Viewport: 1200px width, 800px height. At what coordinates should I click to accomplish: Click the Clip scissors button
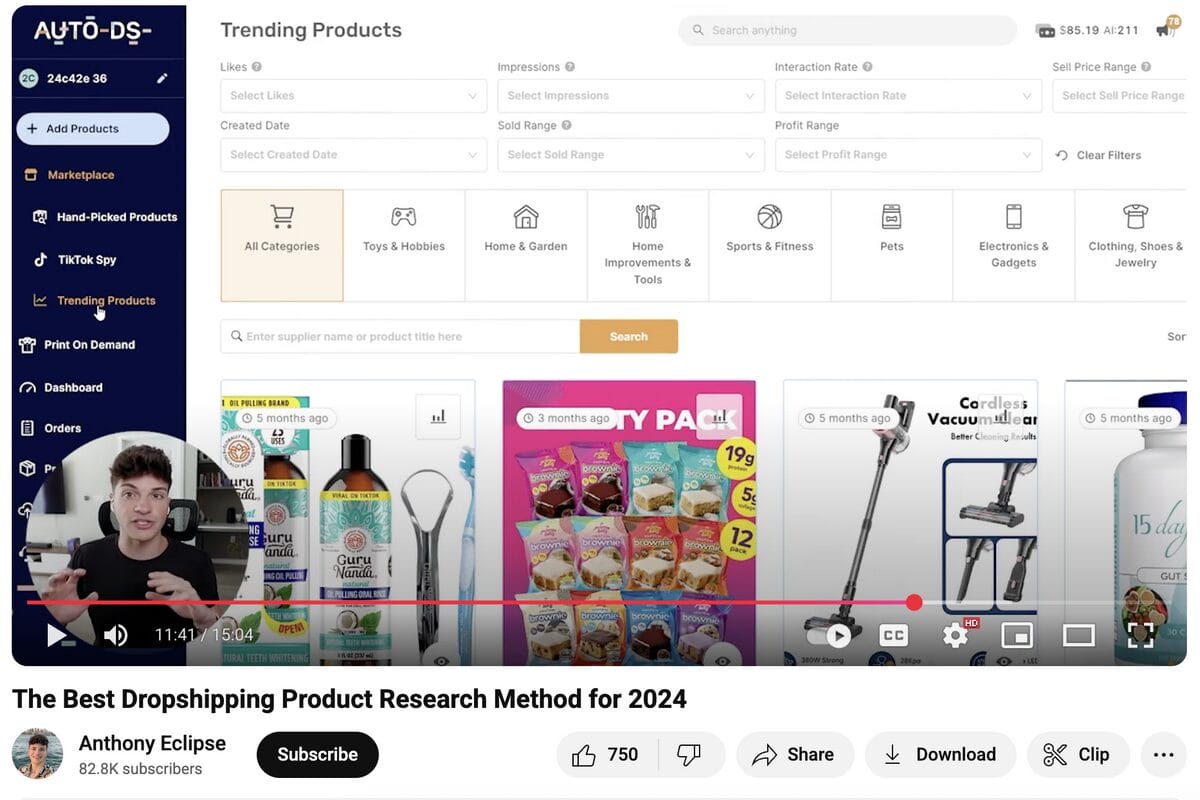pos(1077,755)
